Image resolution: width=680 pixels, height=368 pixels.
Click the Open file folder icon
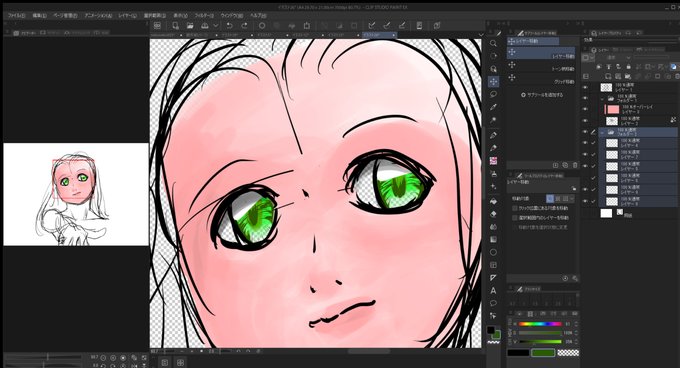pos(190,26)
